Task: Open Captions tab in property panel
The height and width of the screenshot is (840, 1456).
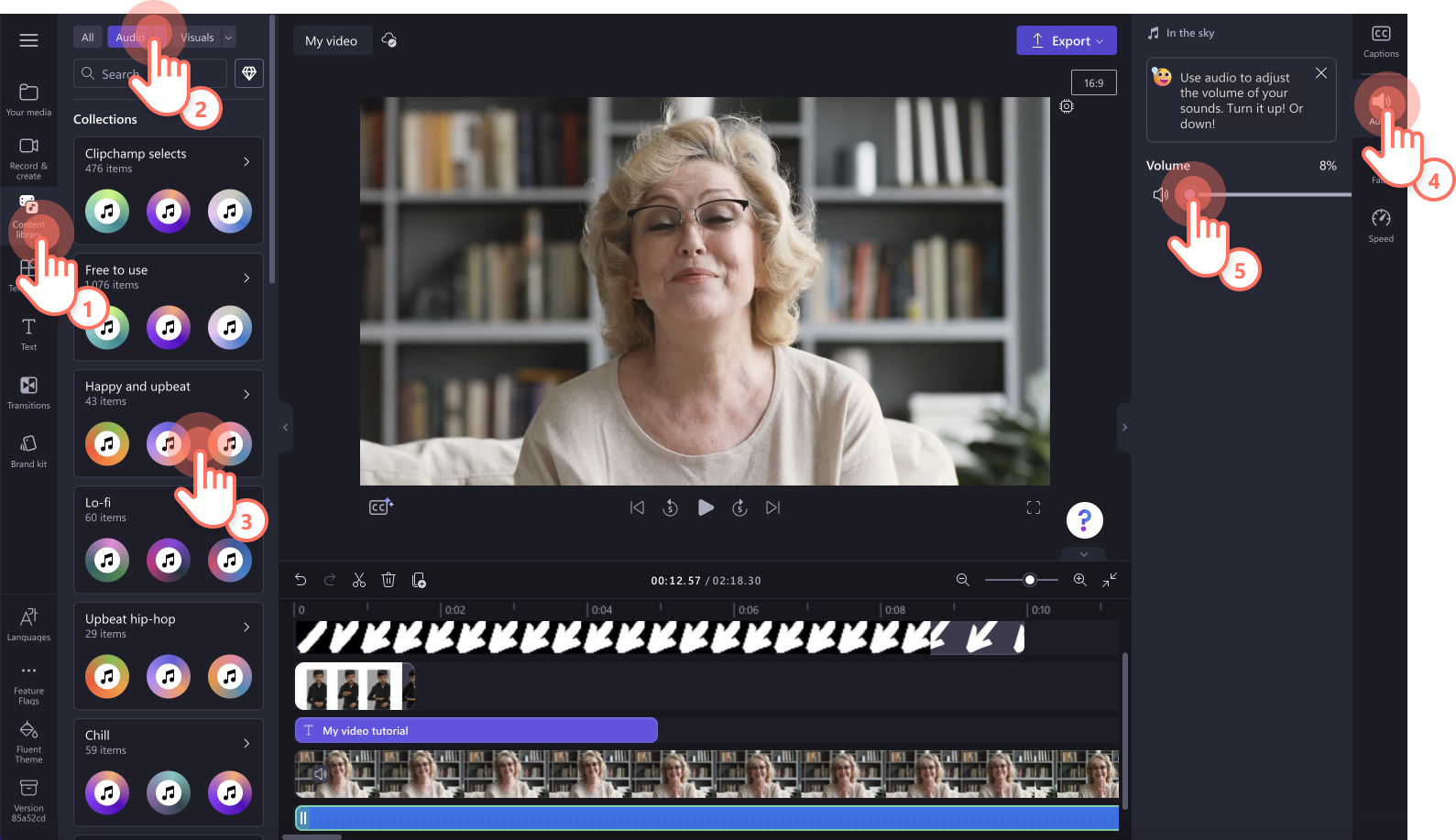Action: (x=1381, y=41)
